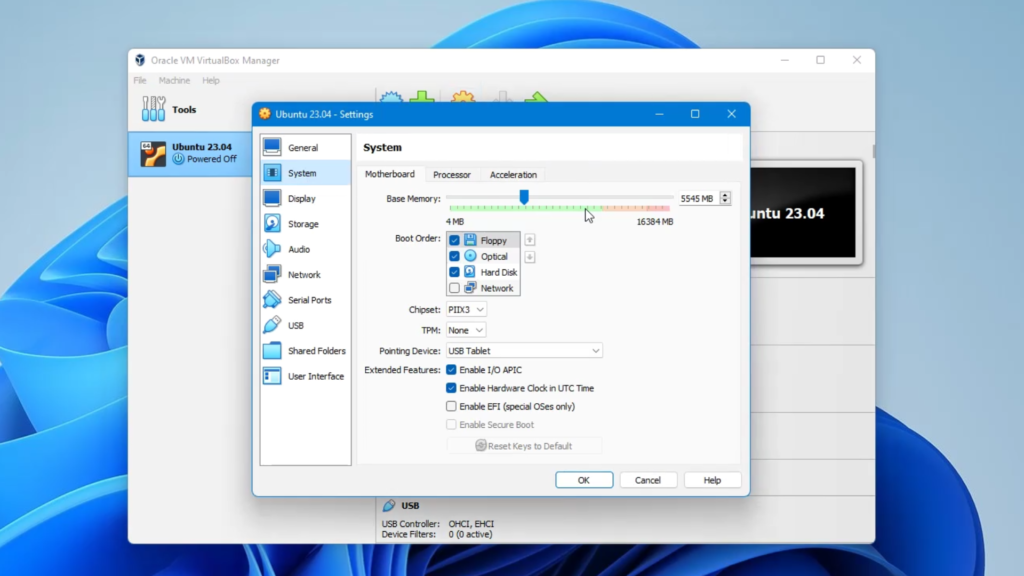Click the VirtualBox Manager title bar logo
The height and width of the screenshot is (576, 1024).
pos(140,60)
